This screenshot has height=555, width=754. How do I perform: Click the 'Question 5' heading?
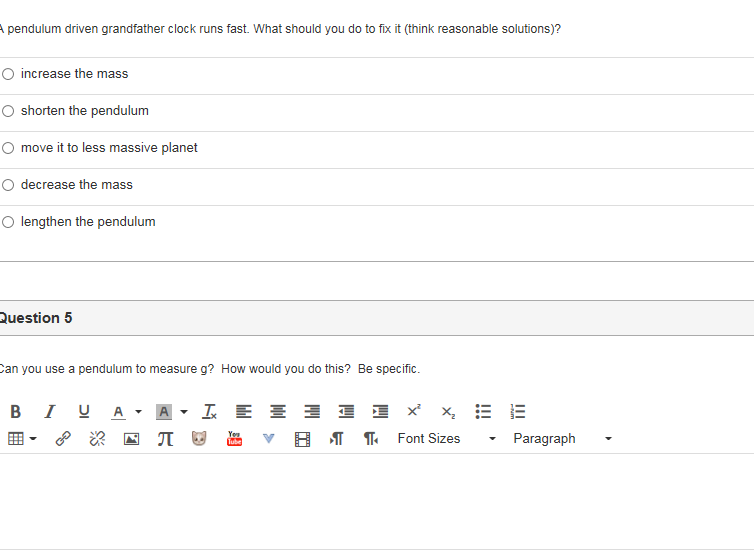pos(36,318)
